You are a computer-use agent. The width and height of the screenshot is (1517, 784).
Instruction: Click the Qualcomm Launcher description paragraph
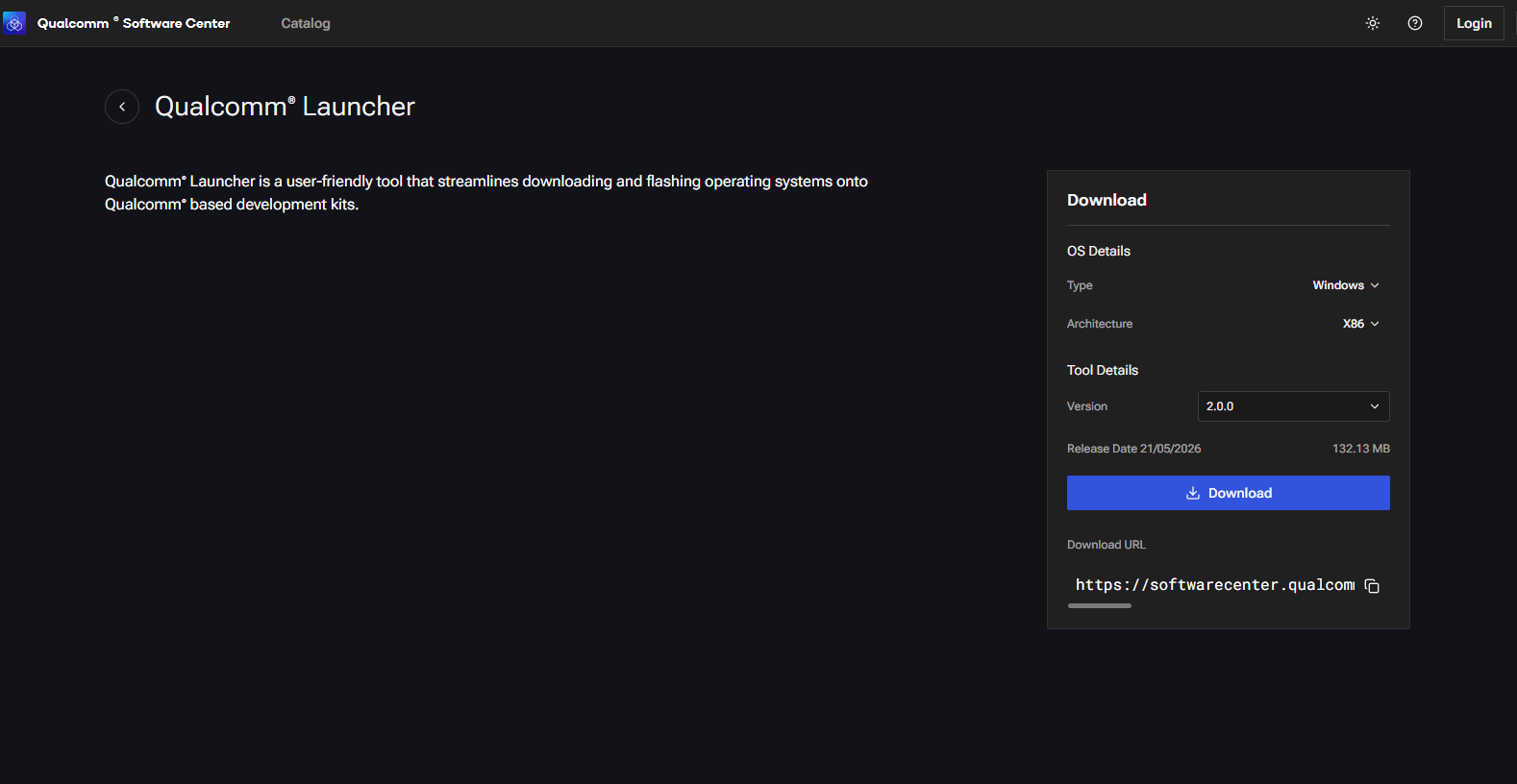click(486, 192)
